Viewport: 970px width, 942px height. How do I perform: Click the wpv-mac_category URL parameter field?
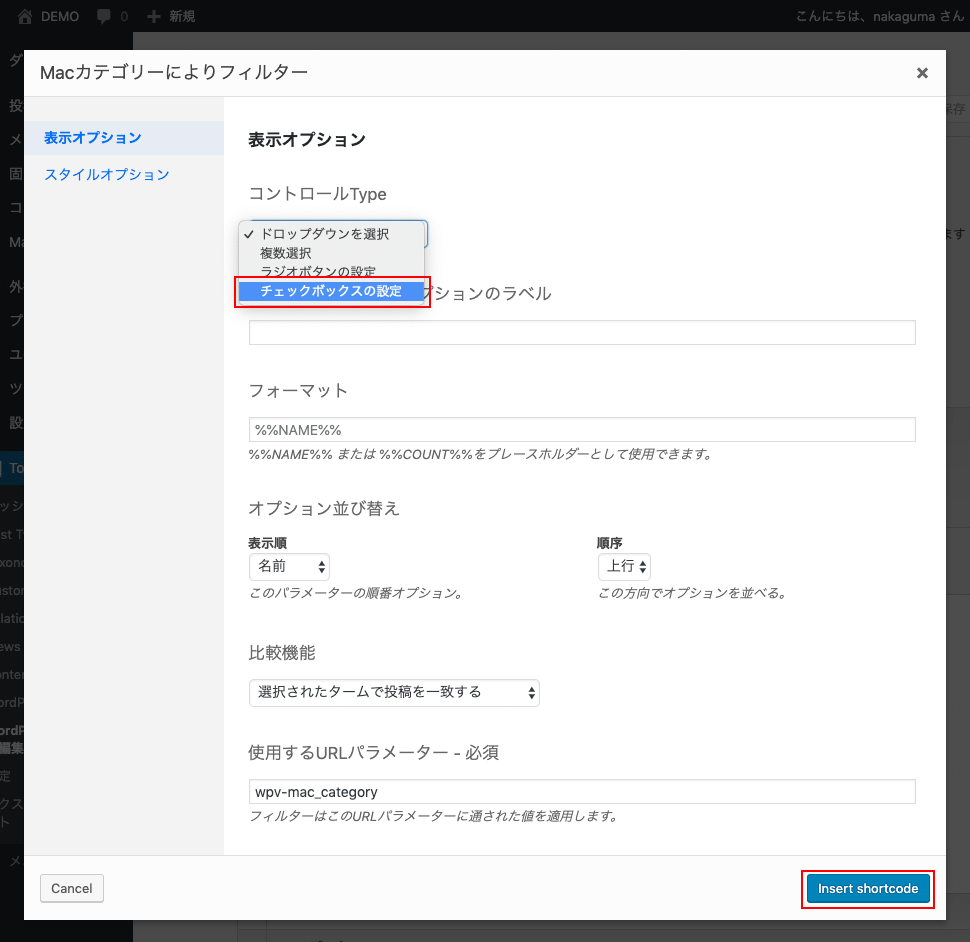[x=582, y=792]
